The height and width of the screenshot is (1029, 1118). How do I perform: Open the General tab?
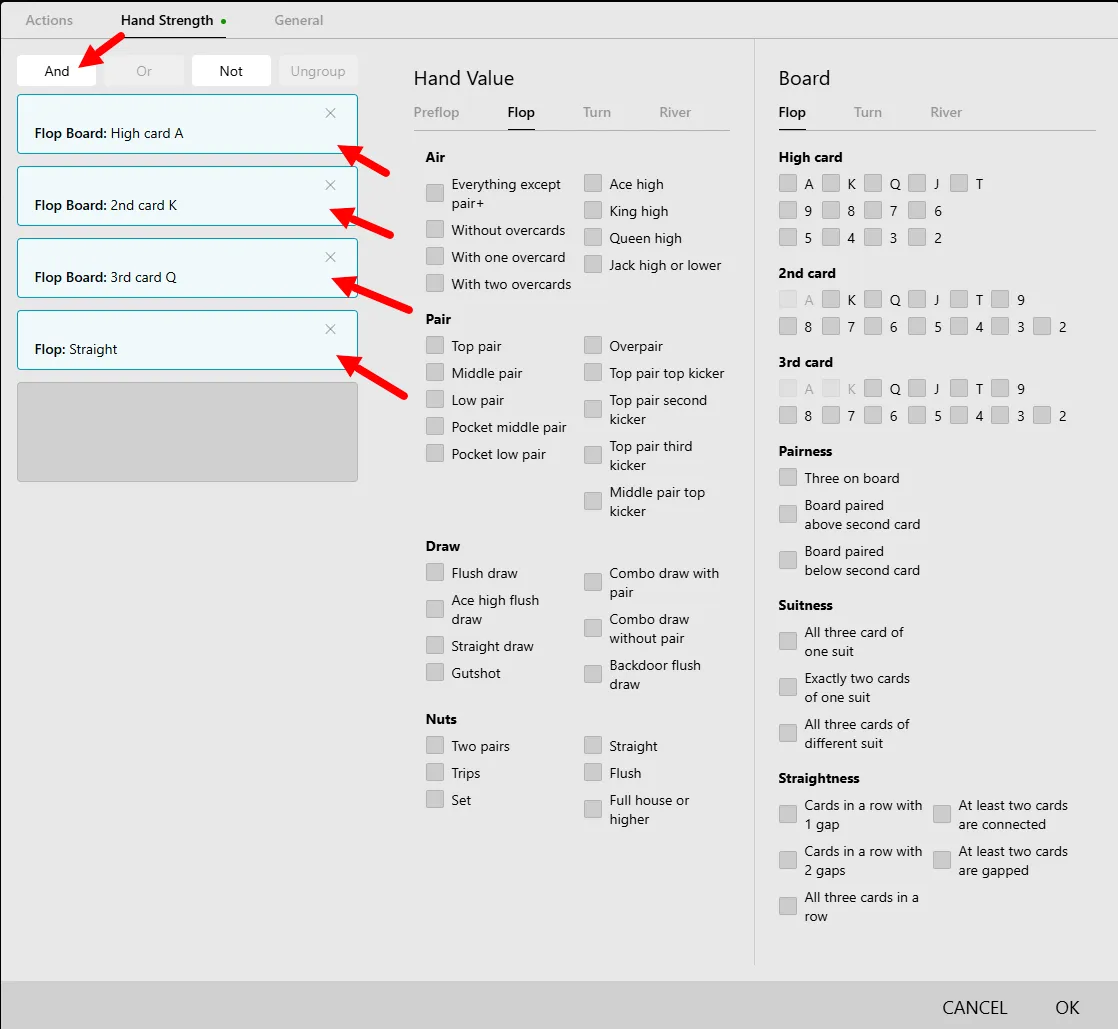pos(299,20)
